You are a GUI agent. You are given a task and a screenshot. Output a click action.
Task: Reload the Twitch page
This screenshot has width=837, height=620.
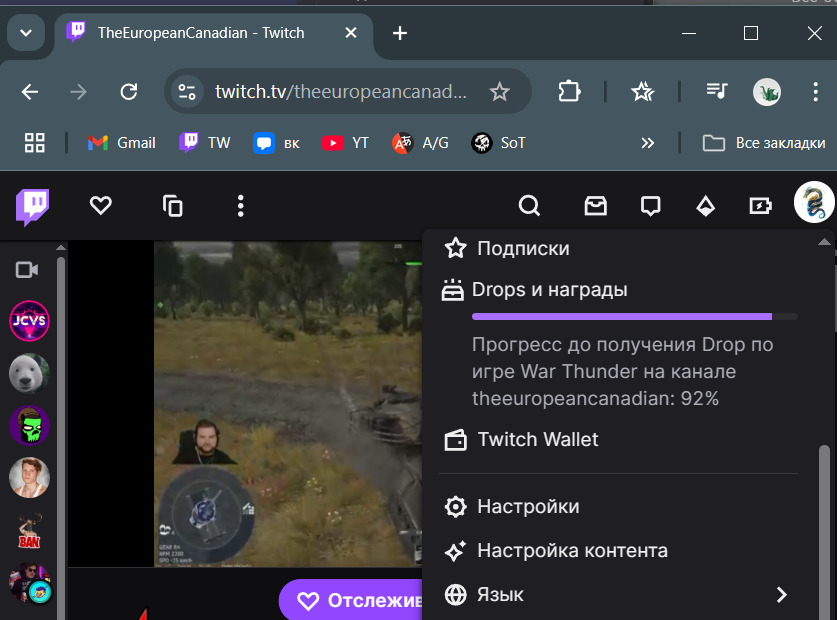[129, 92]
